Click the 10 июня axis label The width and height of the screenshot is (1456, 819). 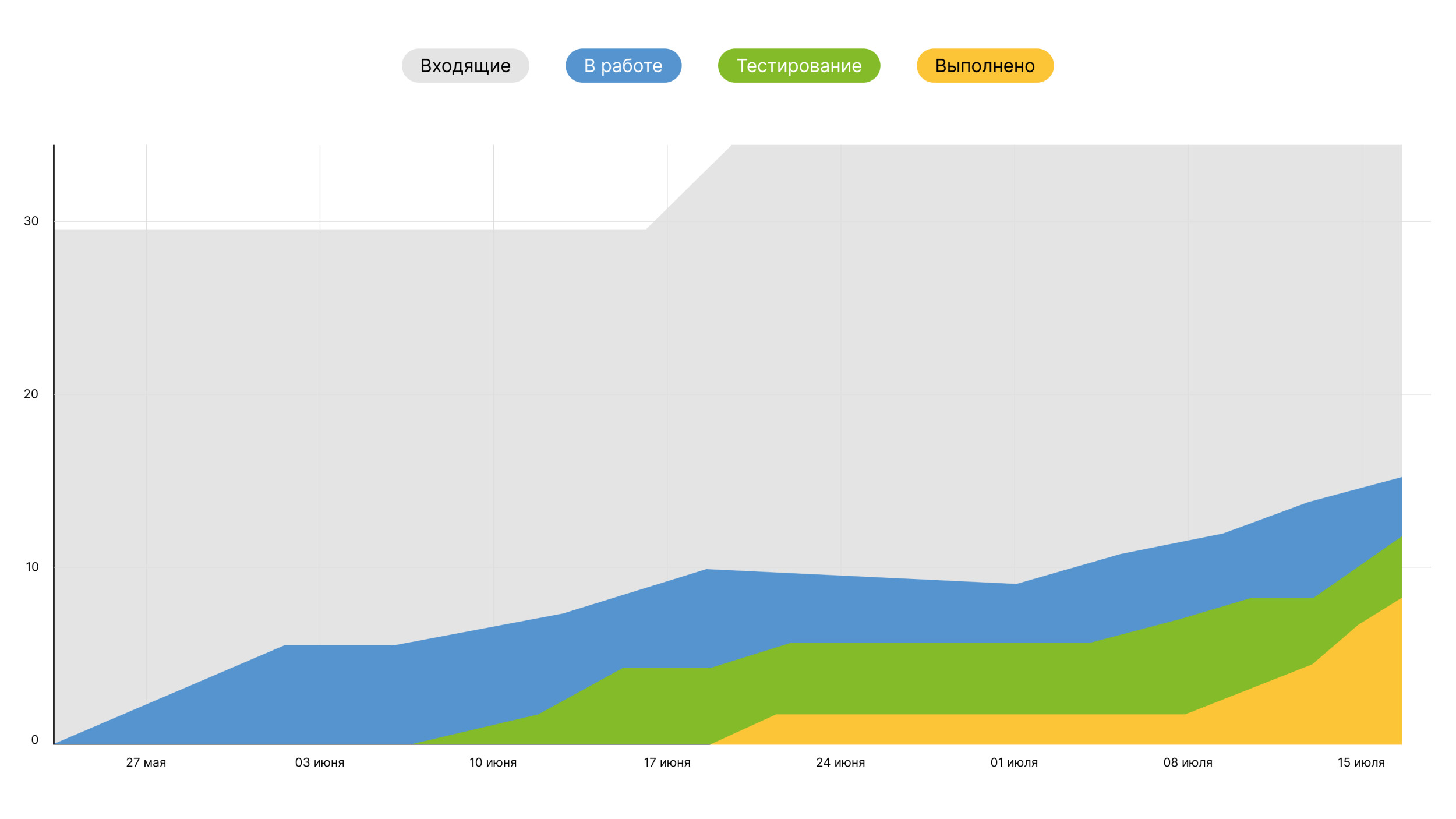click(x=493, y=763)
